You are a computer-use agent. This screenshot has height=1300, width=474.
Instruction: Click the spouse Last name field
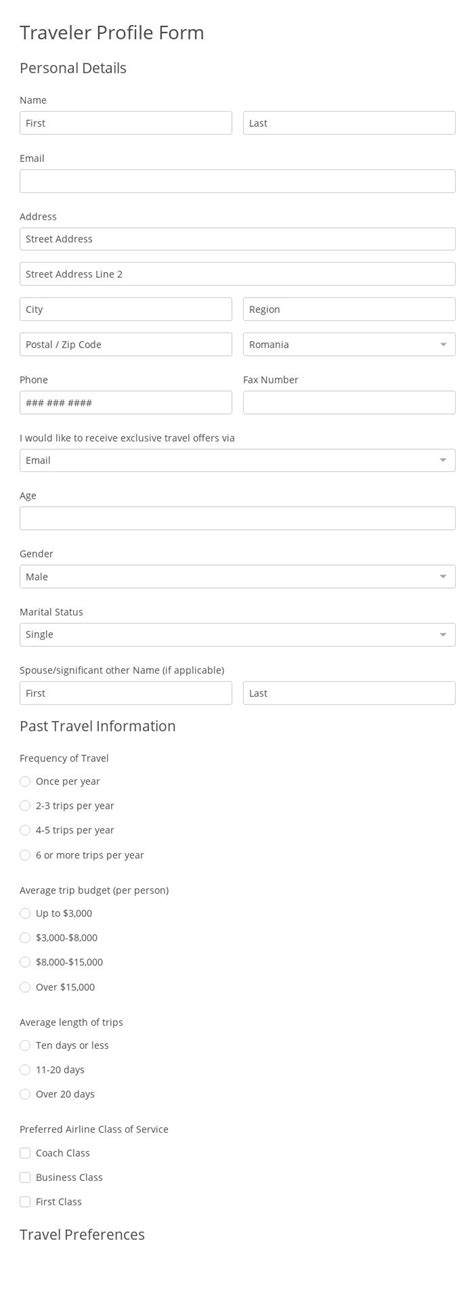coord(349,693)
